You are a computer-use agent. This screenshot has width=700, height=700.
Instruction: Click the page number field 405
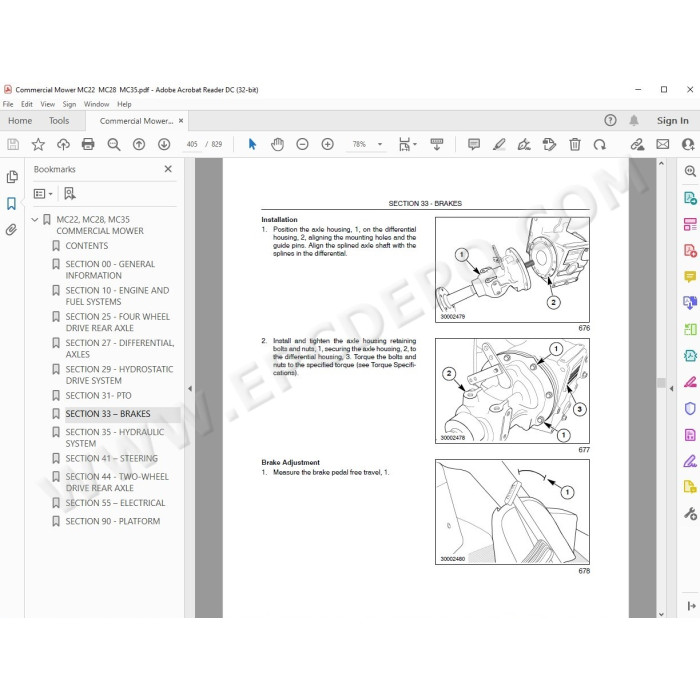[x=192, y=144]
